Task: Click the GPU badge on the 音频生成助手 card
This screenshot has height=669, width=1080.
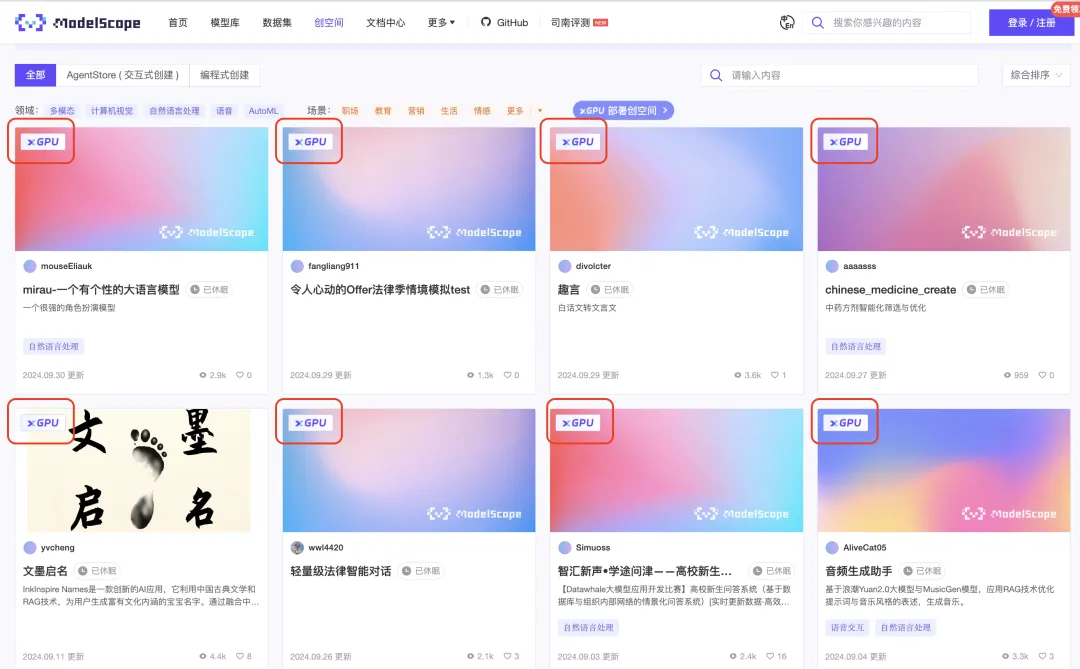Action: (x=845, y=422)
